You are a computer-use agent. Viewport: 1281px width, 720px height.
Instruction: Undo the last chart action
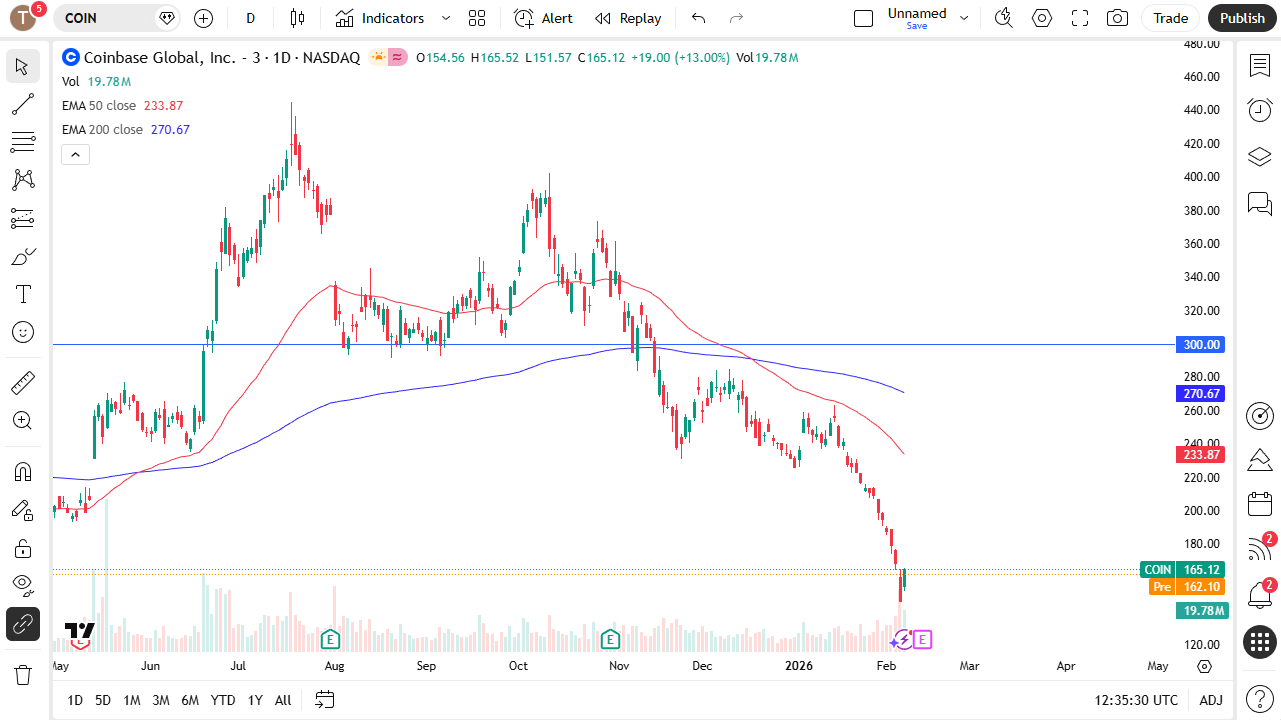tap(698, 18)
